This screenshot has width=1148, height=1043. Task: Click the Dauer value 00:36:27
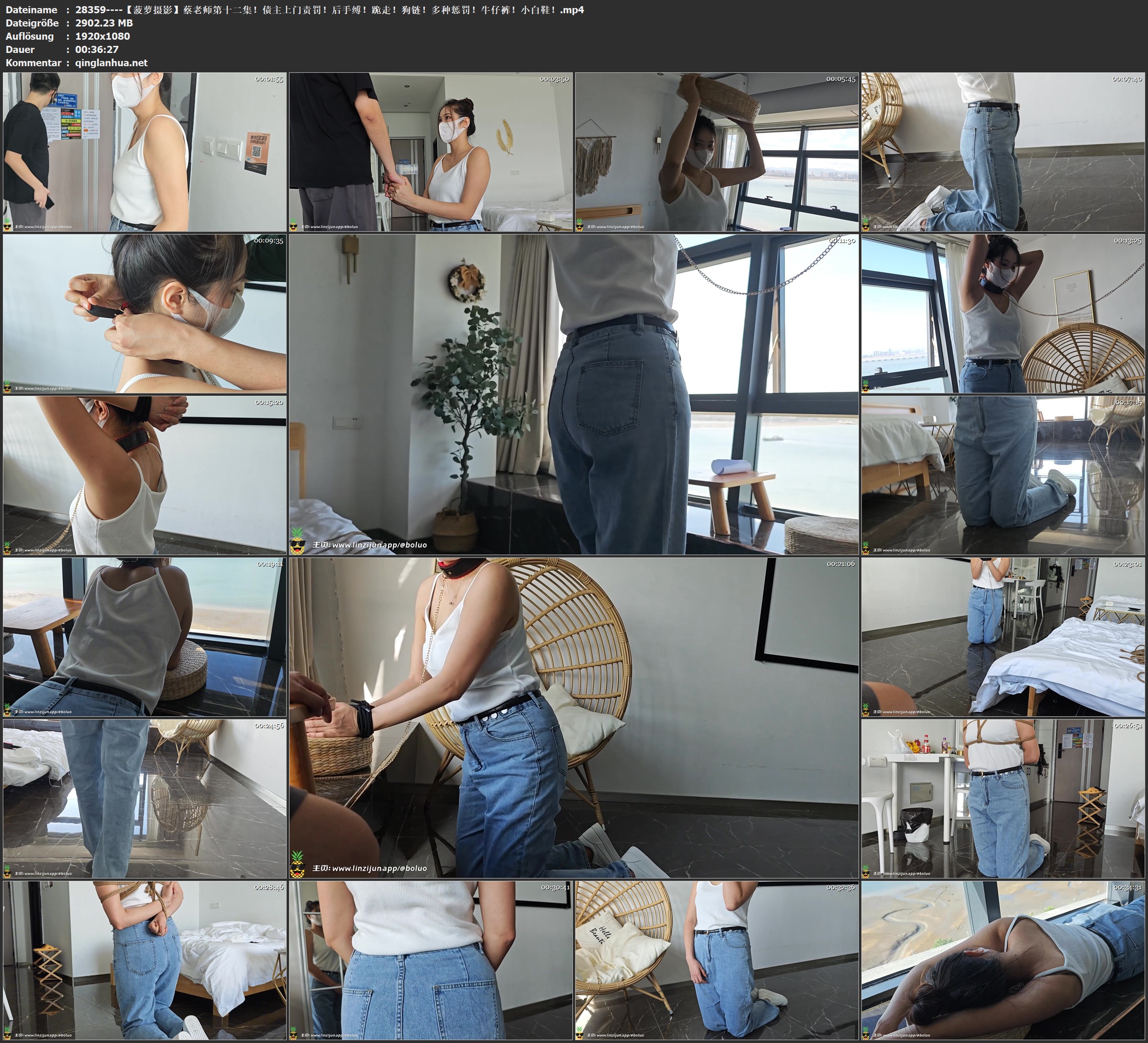tap(97, 50)
